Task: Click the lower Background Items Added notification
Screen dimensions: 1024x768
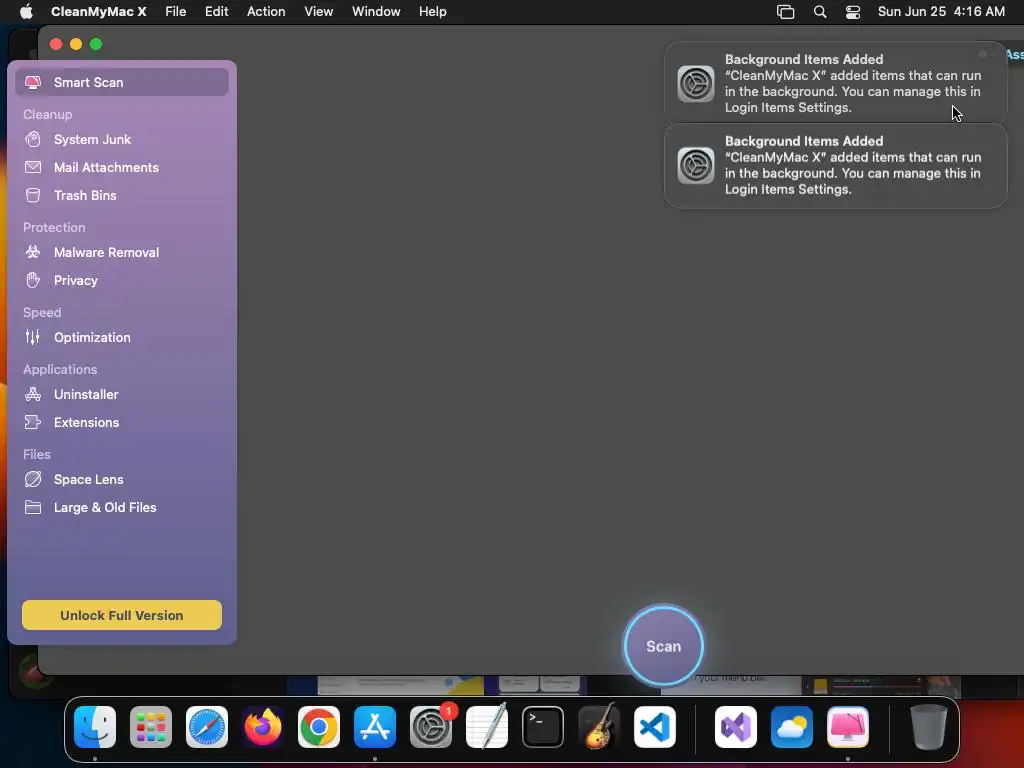Action: [x=835, y=166]
